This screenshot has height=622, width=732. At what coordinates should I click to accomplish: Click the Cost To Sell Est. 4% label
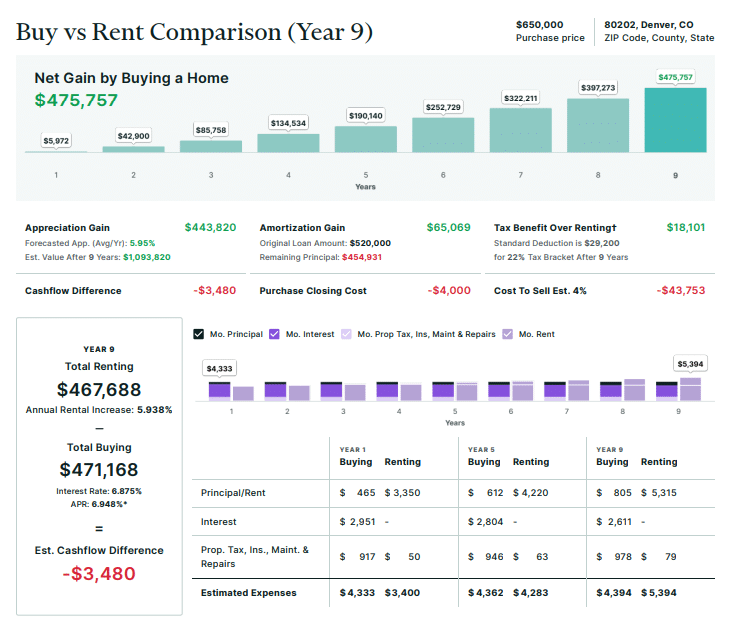540,291
